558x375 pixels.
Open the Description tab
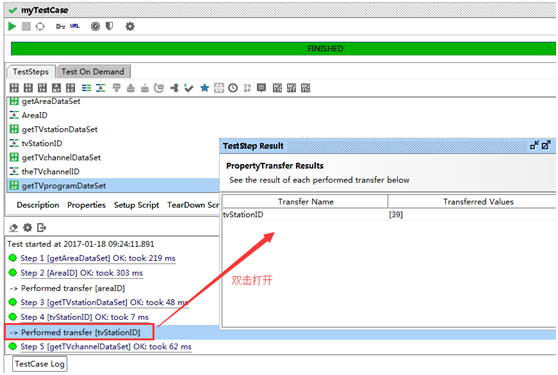(38, 205)
